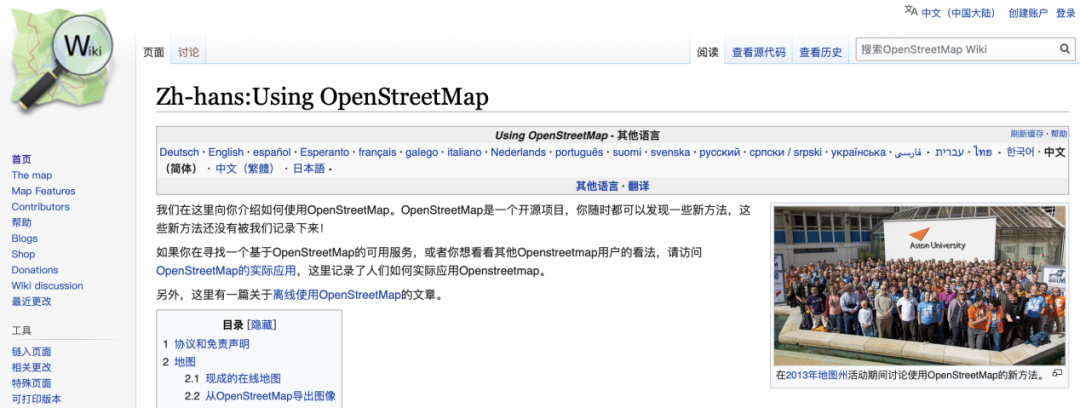Jump to 从OpenStreetMap导出图像 section

[271, 396]
